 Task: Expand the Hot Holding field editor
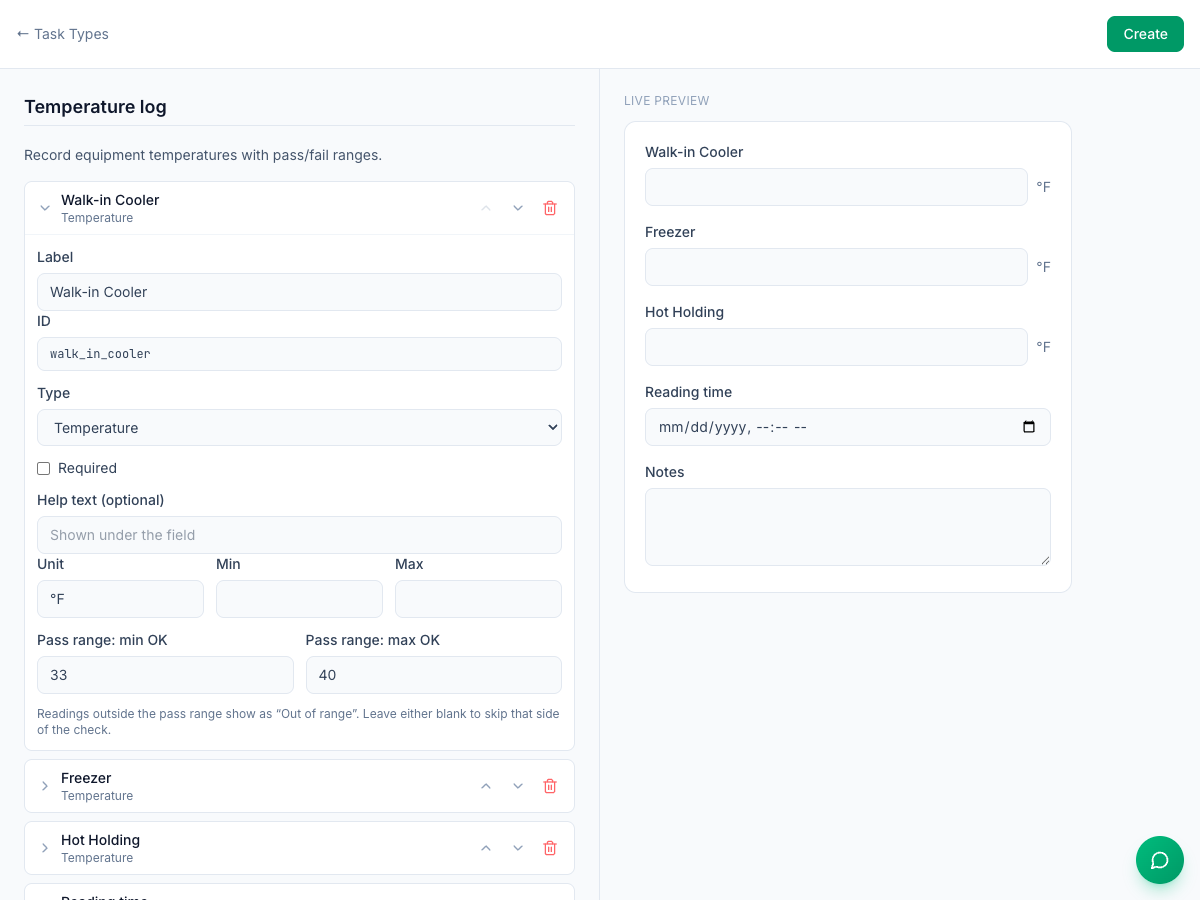pyautogui.click(x=45, y=848)
